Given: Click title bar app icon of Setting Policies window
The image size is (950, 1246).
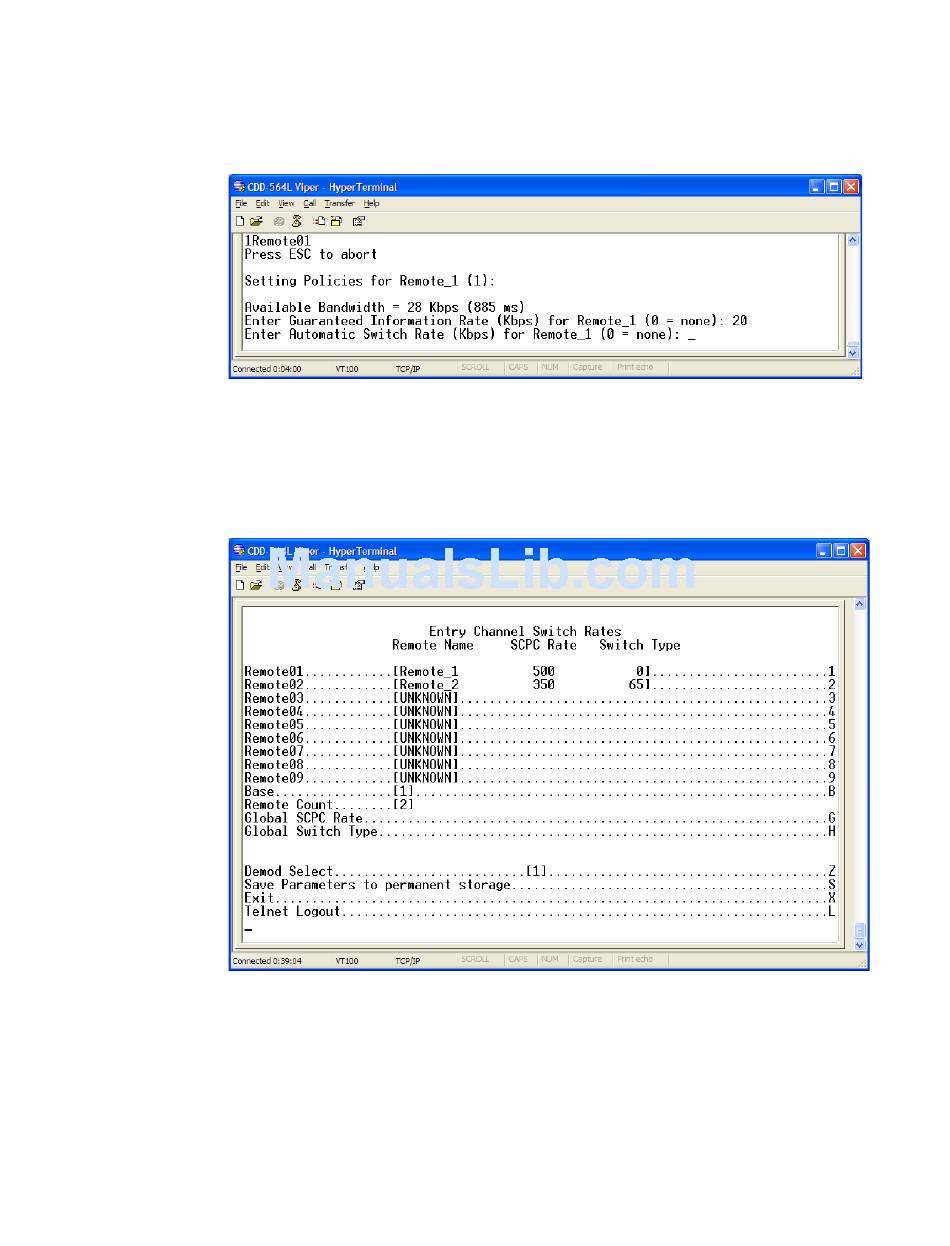Looking at the screenshot, I should pos(239,187).
